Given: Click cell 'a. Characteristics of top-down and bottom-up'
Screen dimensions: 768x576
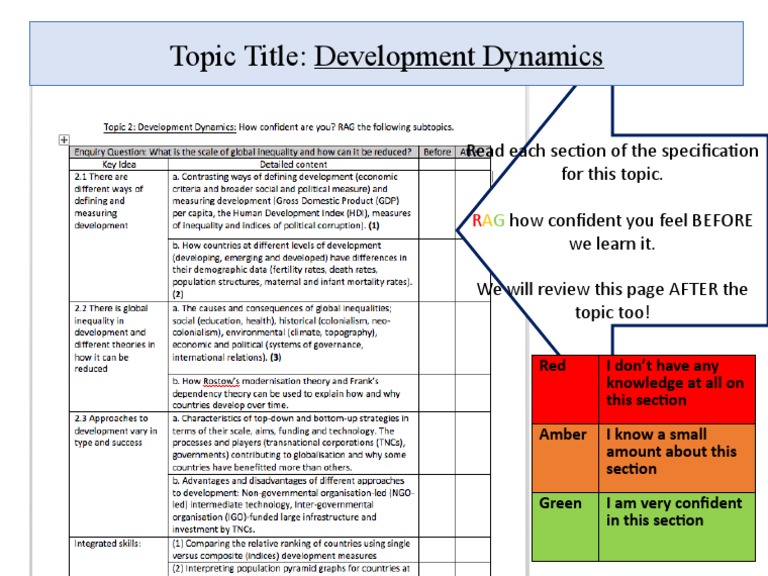Looking at the screenshot, I should pyautogui.click(x=293, y=443).
